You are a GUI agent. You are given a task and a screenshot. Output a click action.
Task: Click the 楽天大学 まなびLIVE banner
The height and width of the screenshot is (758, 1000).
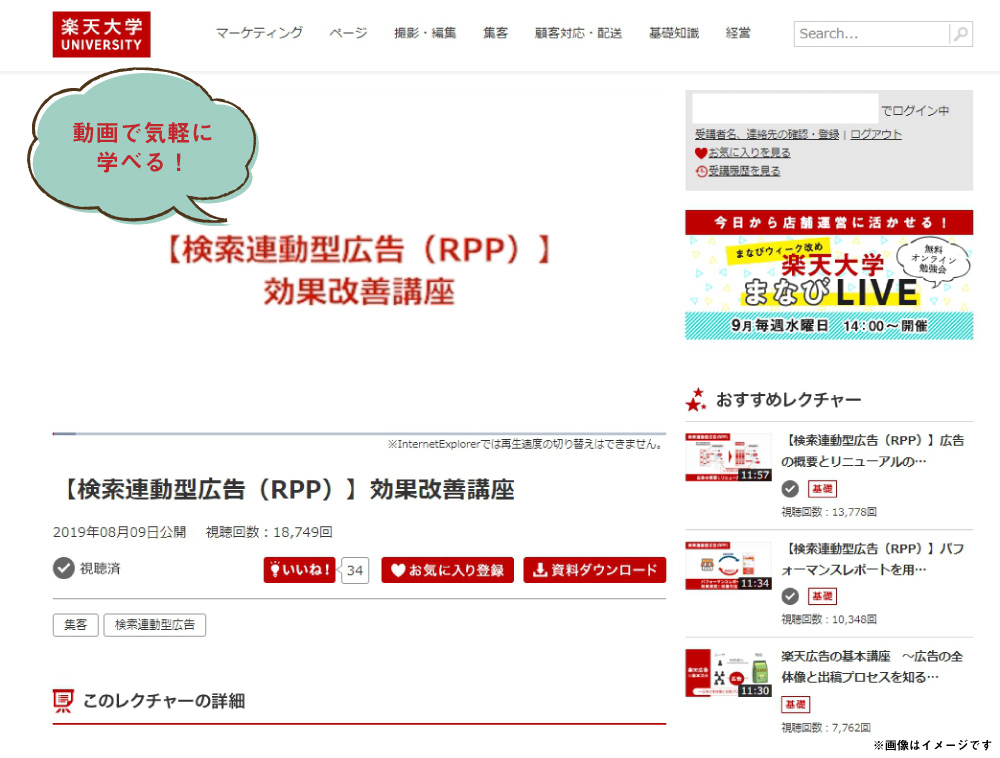[x=829, y=275]
